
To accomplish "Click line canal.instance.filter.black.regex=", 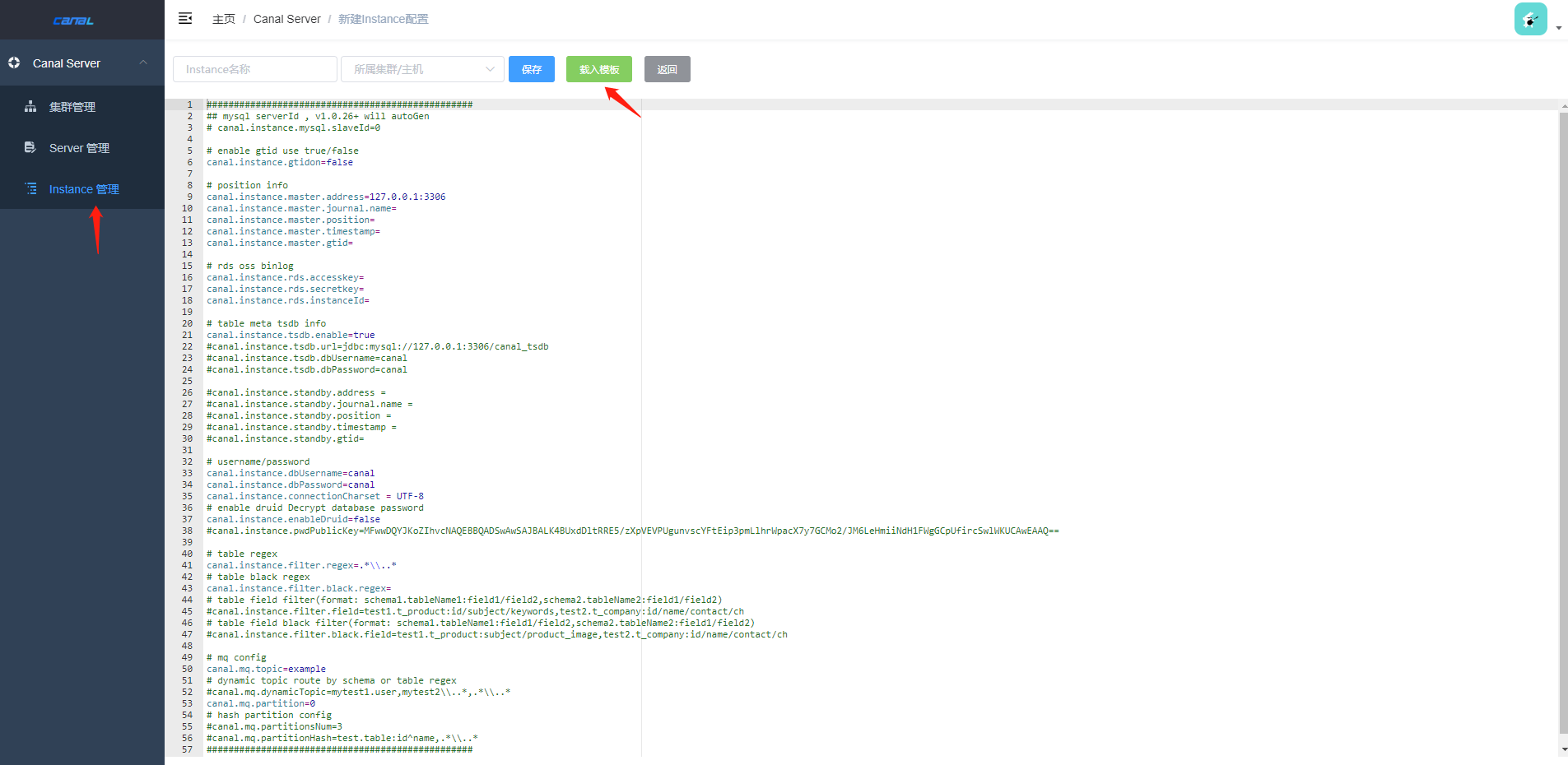I will (299, 588).
